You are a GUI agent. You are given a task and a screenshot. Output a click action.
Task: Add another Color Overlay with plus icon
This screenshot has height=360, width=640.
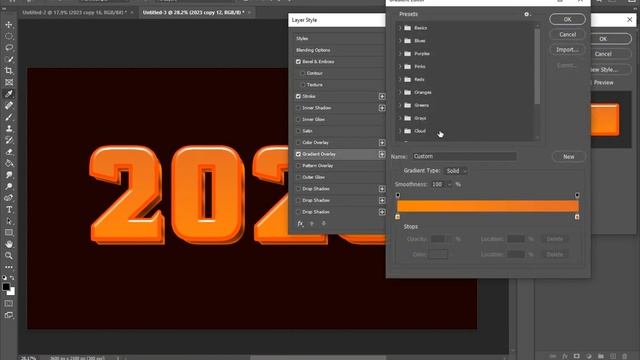coord(382,143)
